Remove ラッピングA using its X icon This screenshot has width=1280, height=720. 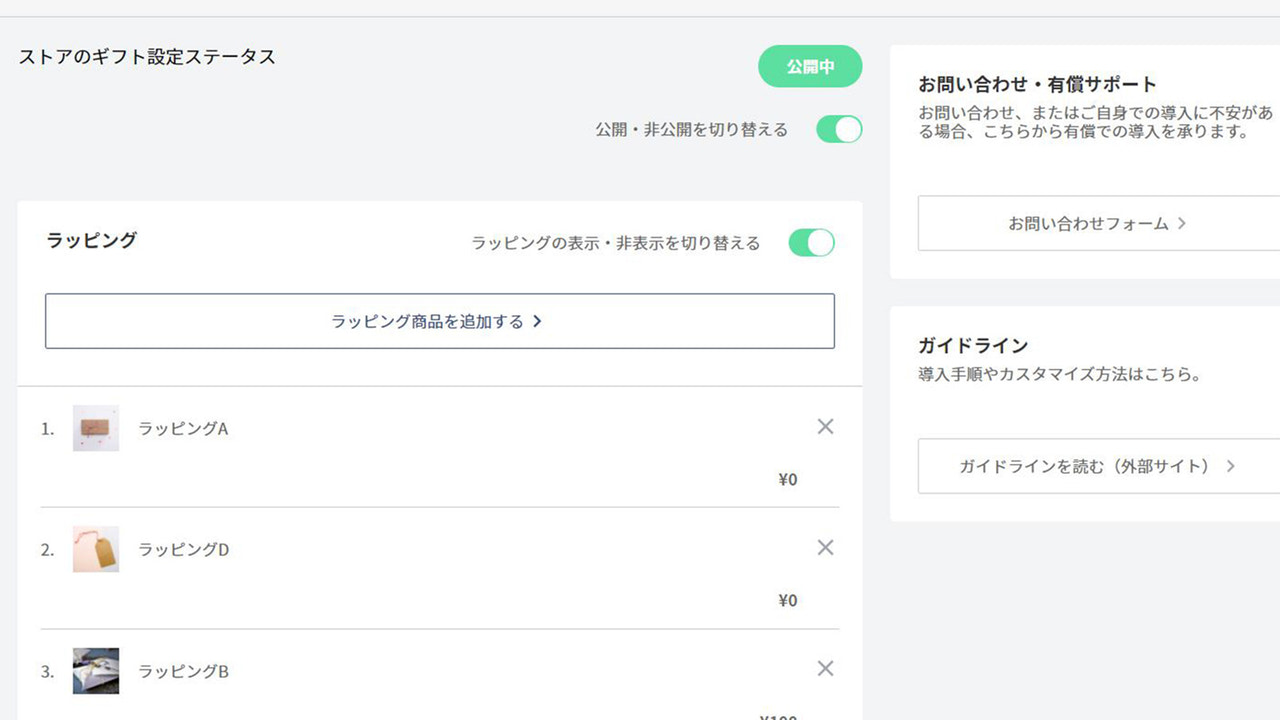click(x=825, y=426)
